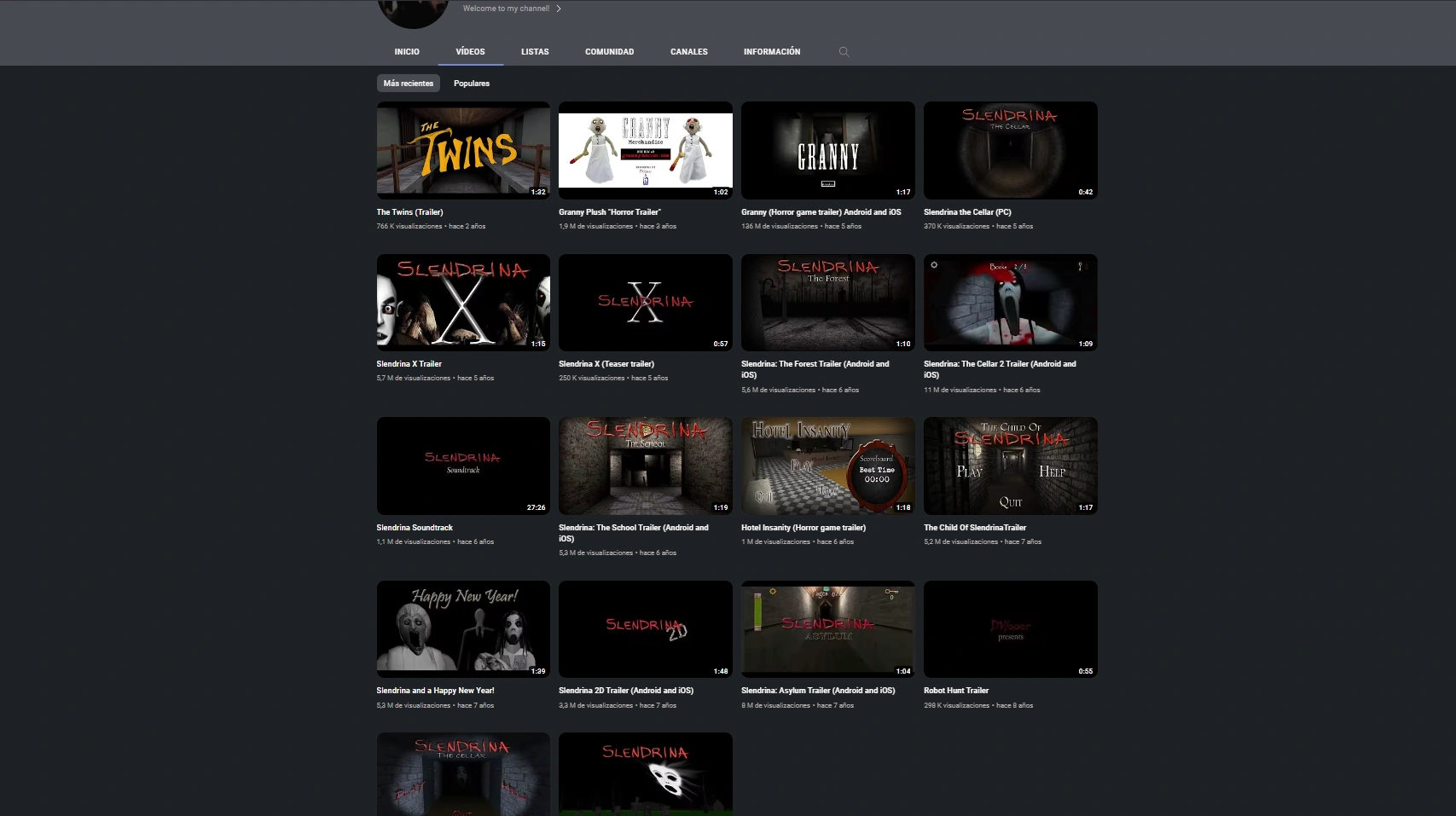This screenshot has width=1456, height=816.
Task: Open the INFORMACIÓN tab
Action: [772, 51]
